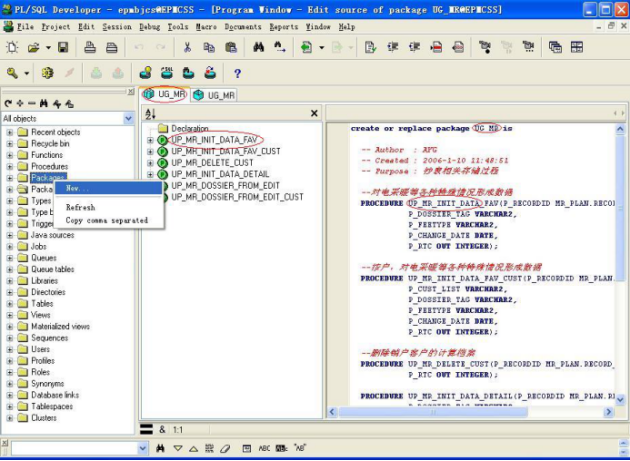Choose Refresh in the context menu
Screen dimensions: 630x461
[x=108, y=207]
